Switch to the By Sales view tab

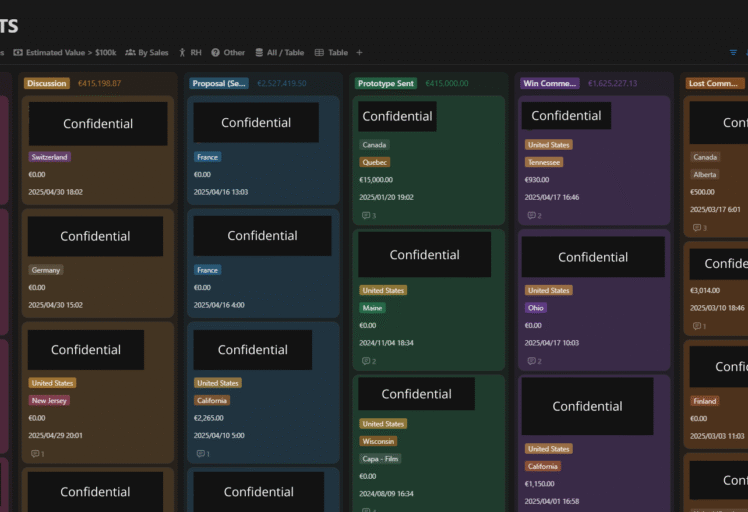tap(147, 52)
